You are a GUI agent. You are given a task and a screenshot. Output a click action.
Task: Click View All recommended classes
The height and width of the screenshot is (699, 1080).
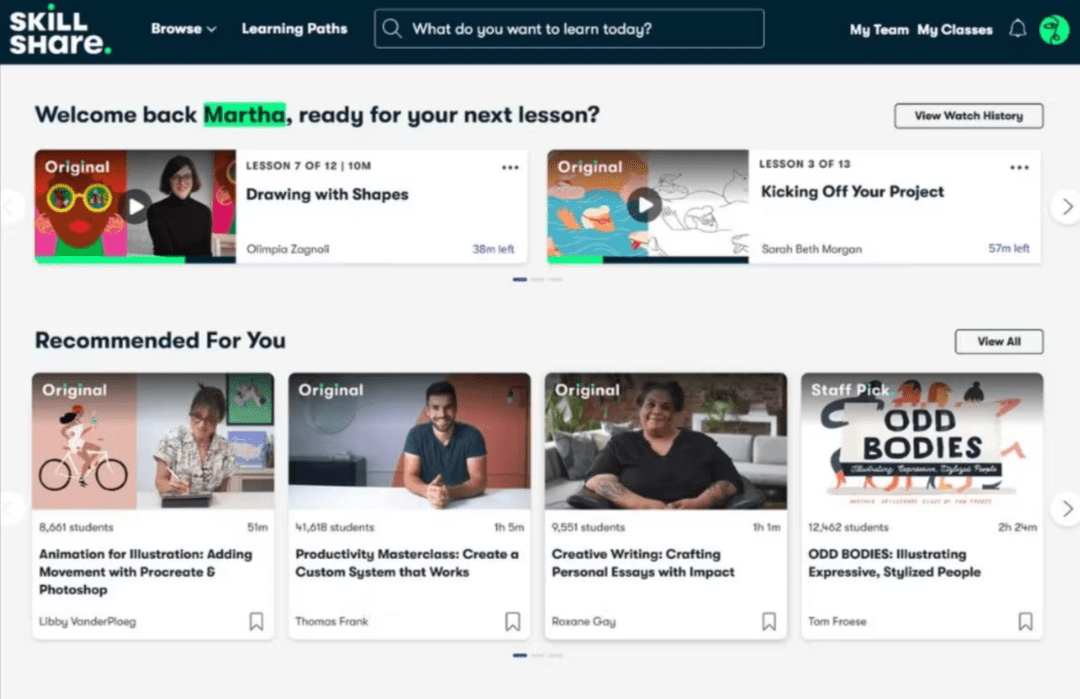click(x=999, y=341)
